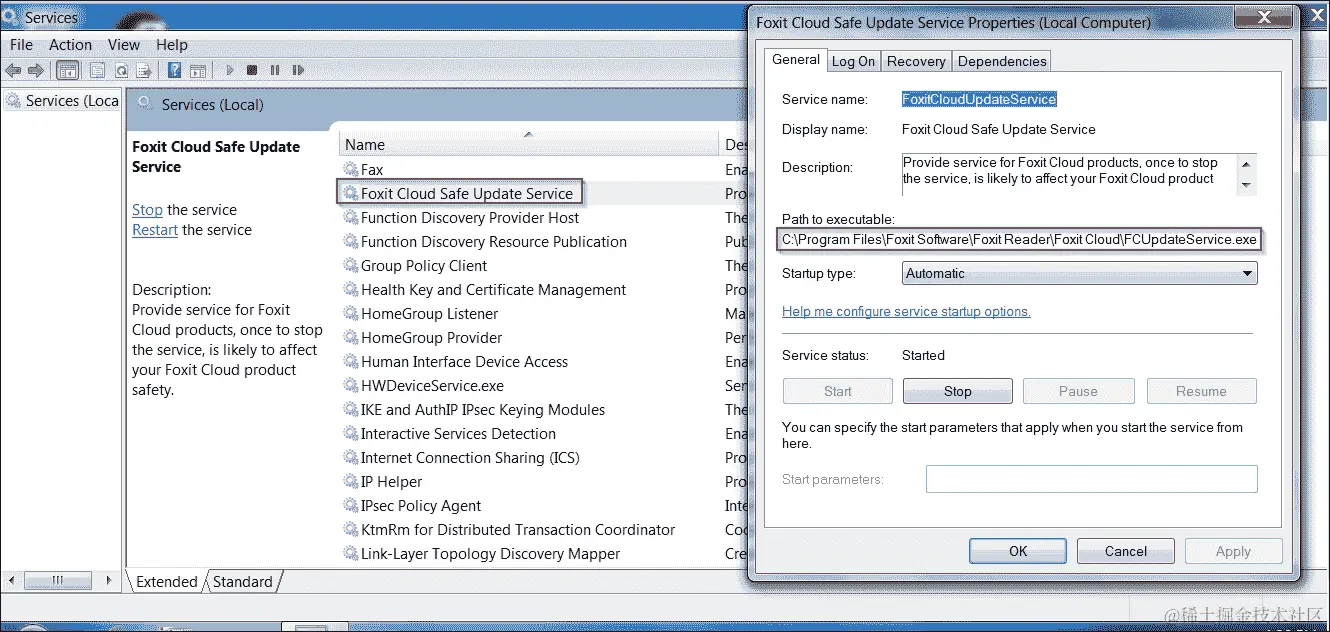Open the Startup type dropdown
Screen dimensions: 1330x632
pyautogui.click(x=1080, y=273)
